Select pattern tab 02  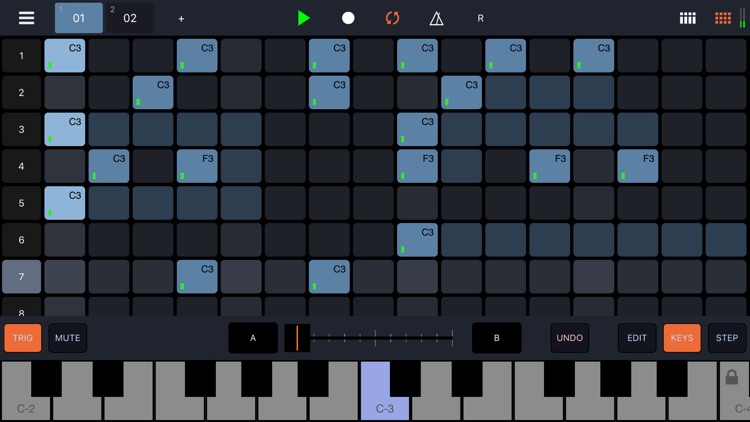pyautogui.click(x=130, y=18)
